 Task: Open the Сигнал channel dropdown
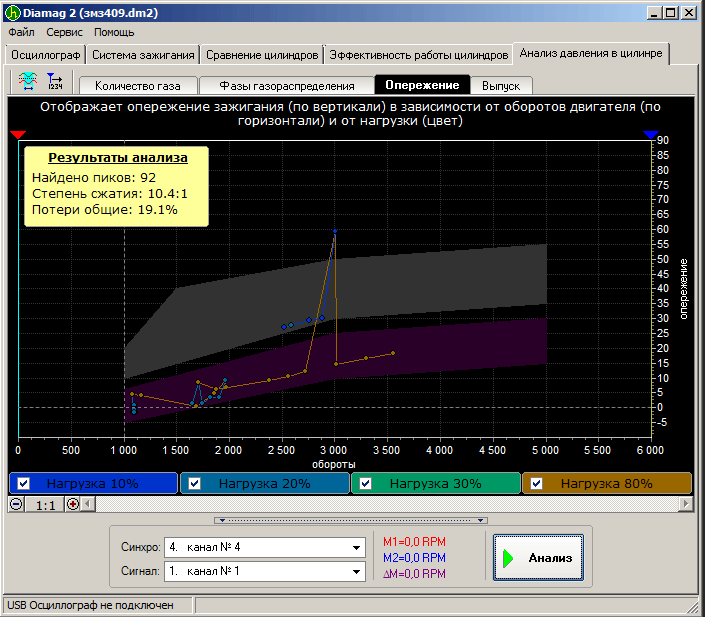click(356, 572)
